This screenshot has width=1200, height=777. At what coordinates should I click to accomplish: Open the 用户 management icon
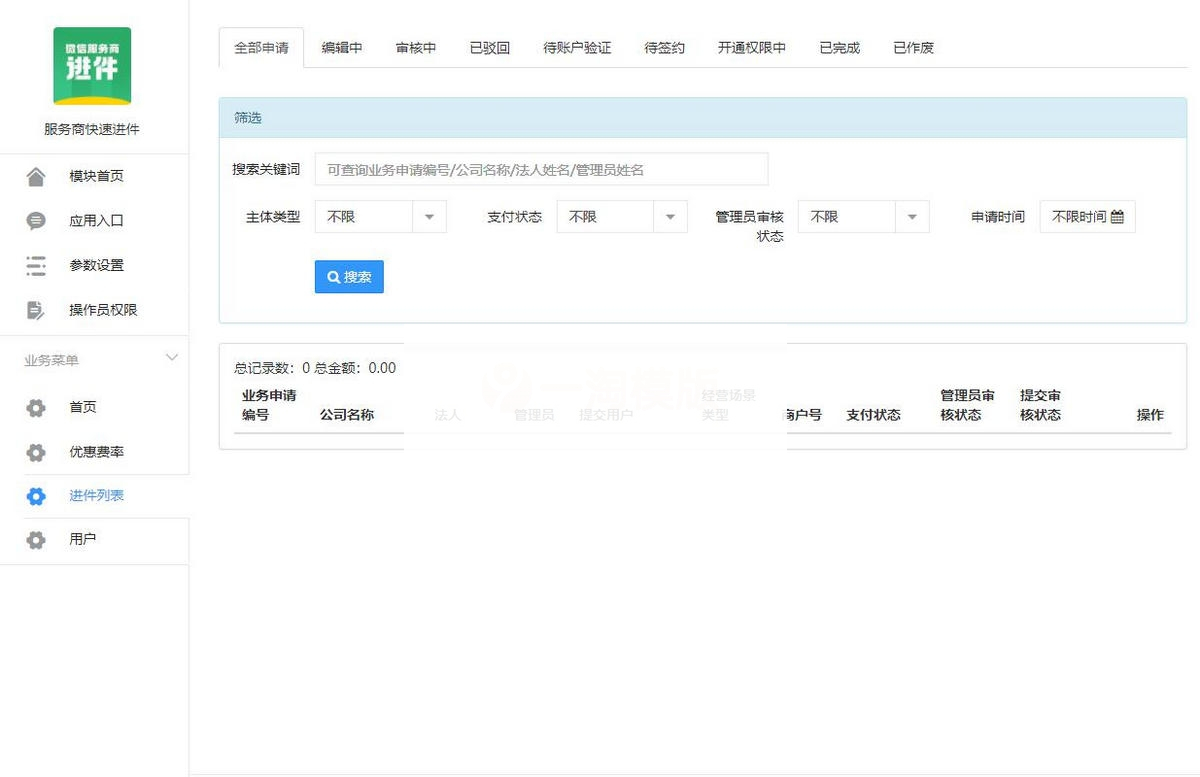[36, 539]
